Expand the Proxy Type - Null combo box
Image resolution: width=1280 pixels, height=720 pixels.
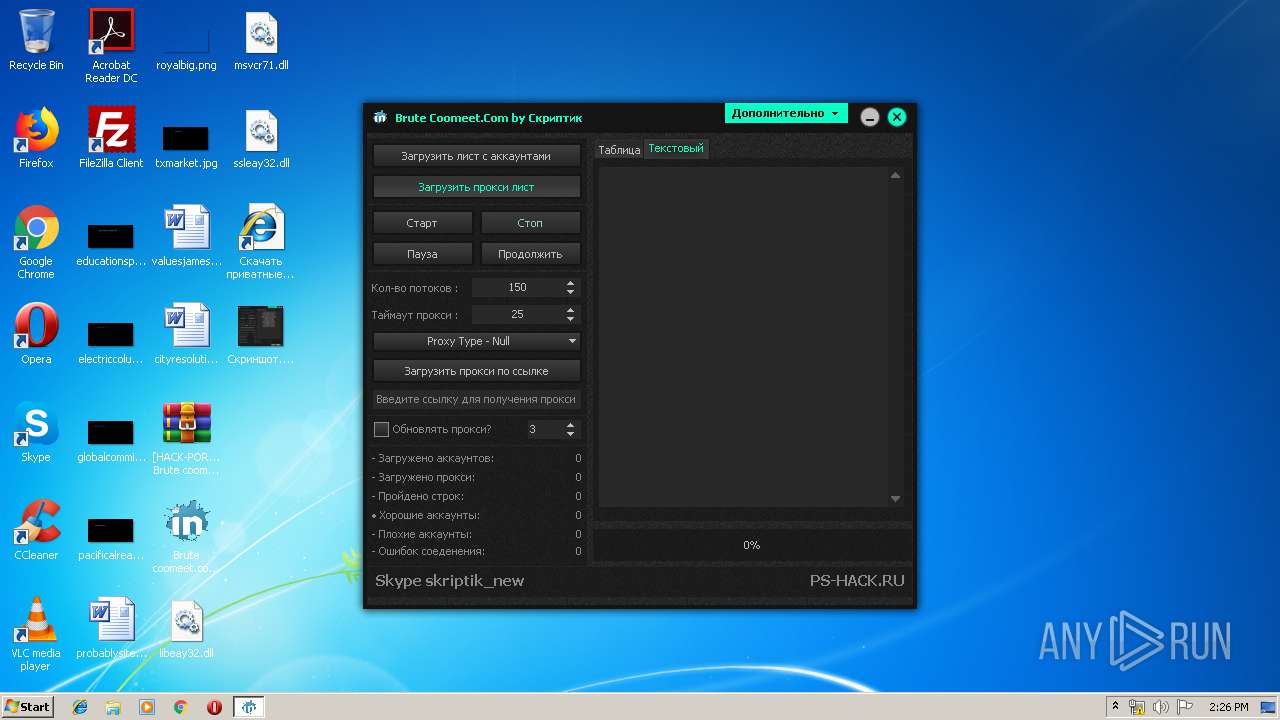(476, 341)
